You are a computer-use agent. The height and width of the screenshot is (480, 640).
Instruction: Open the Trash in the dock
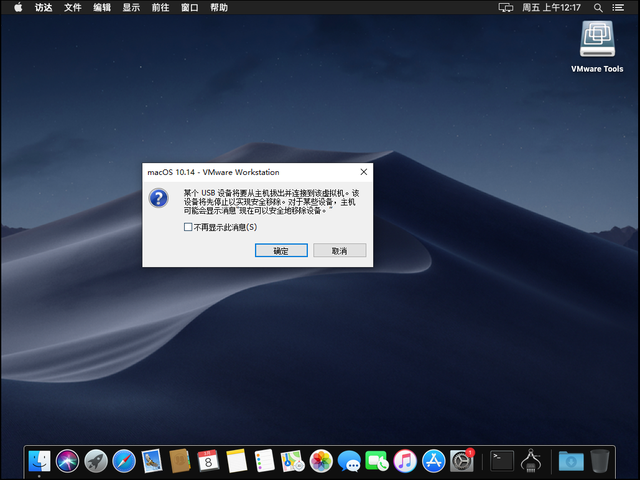(x=600, y=461)
